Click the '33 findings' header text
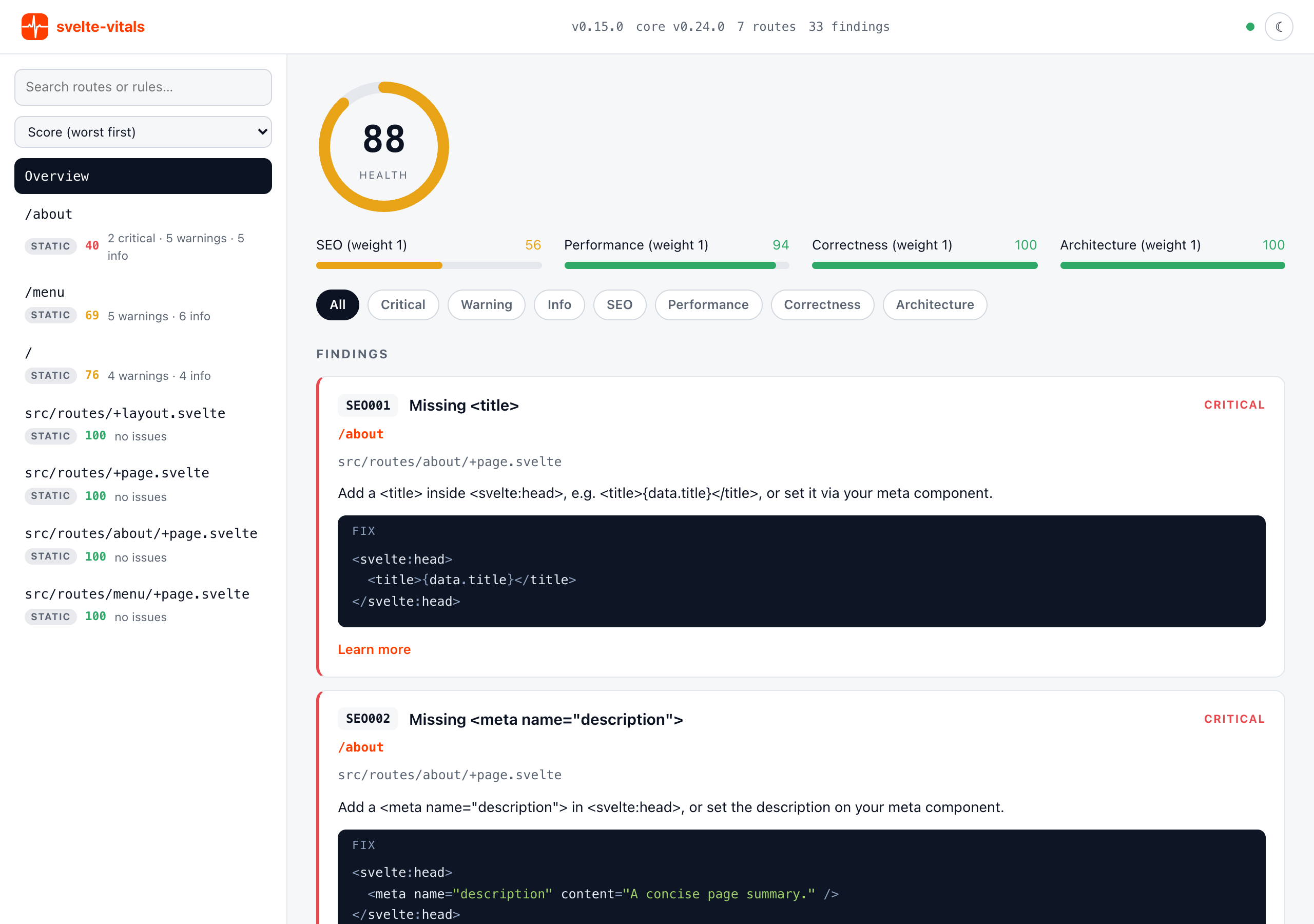This screenshot has width=1314, height=924. point(849,27)
